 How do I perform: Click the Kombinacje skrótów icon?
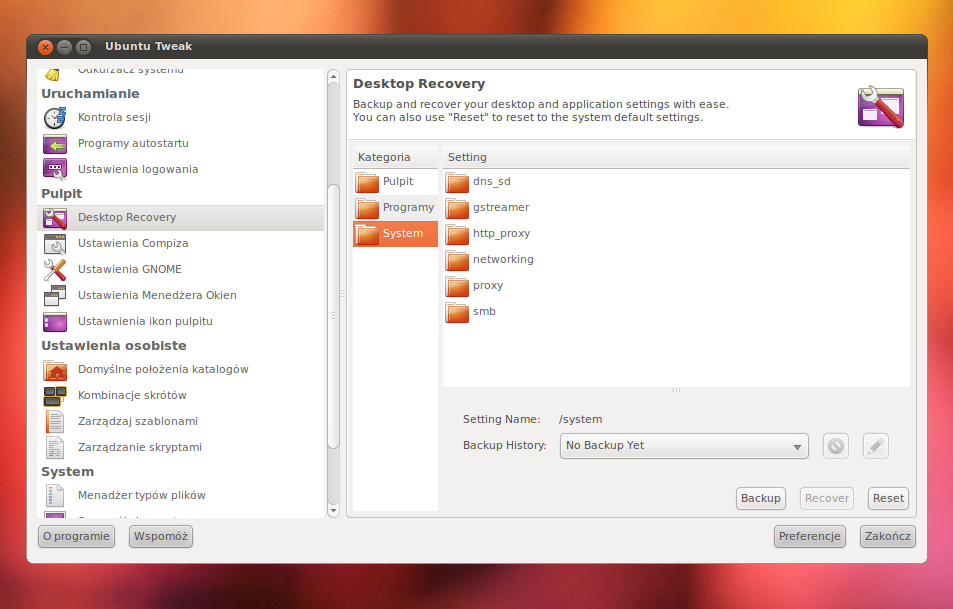(55, 396)
